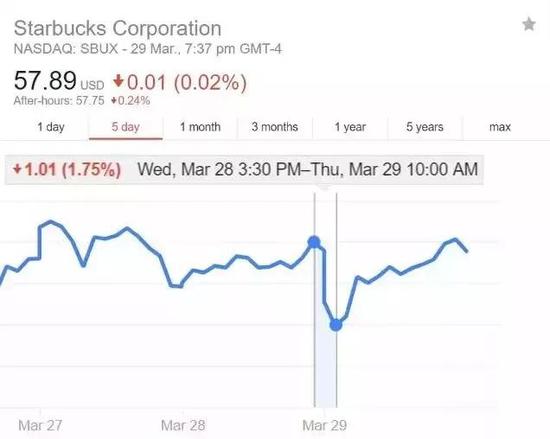Image resolution: width=550 pixels, height=439 pixels.
Task: Click the Mar 29 axis label
Action: (x=324, y=425)
